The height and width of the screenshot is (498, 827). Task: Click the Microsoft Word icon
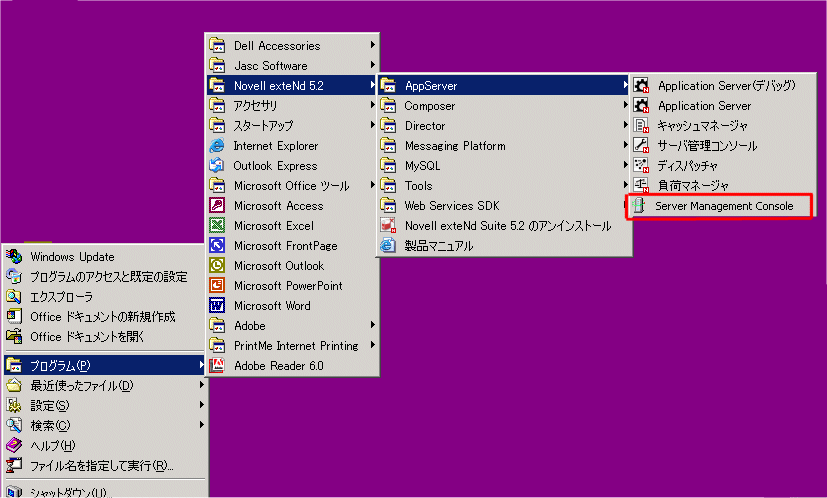[217, 305]
